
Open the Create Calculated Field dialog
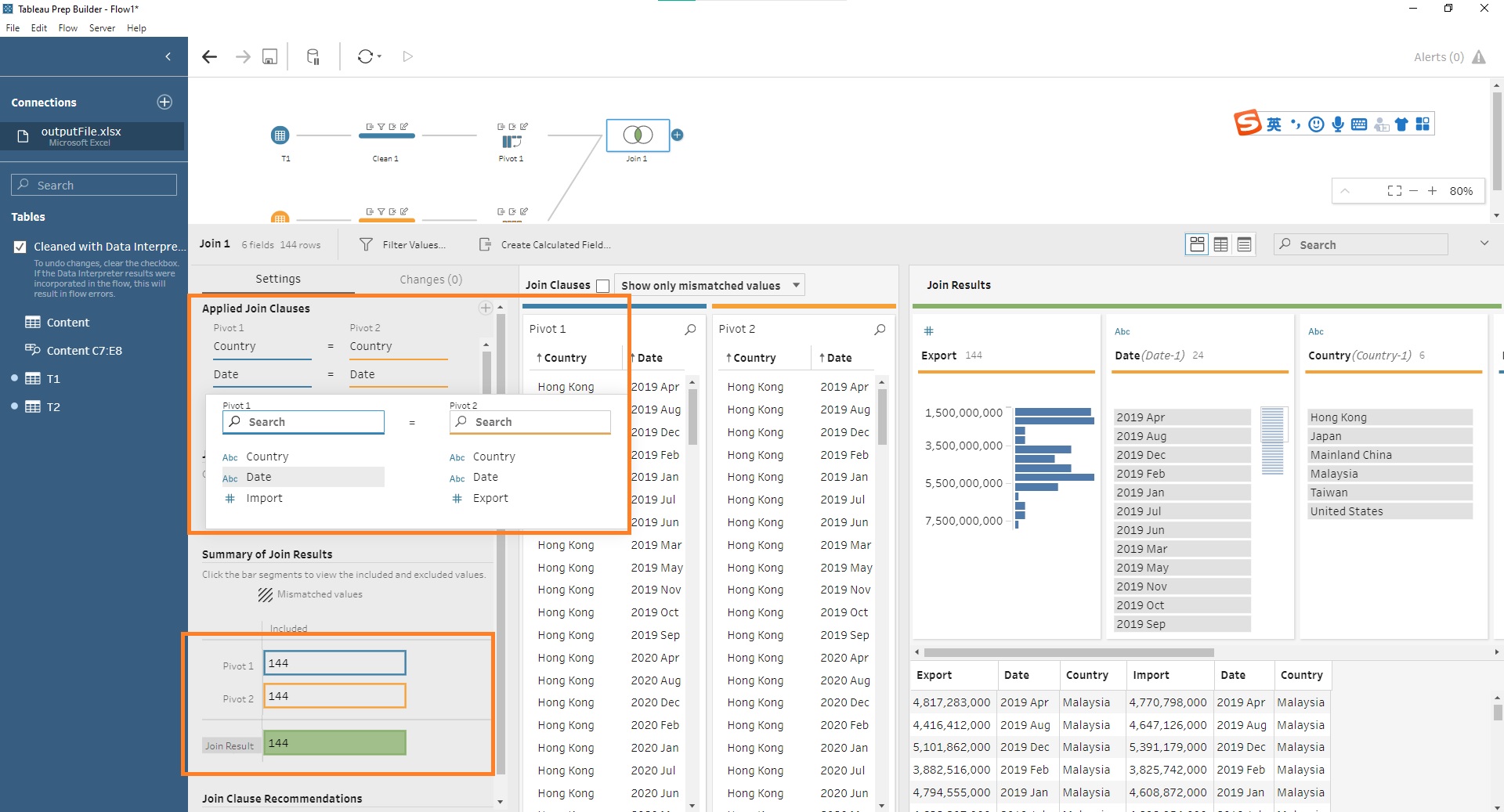(x=545, y=244)
